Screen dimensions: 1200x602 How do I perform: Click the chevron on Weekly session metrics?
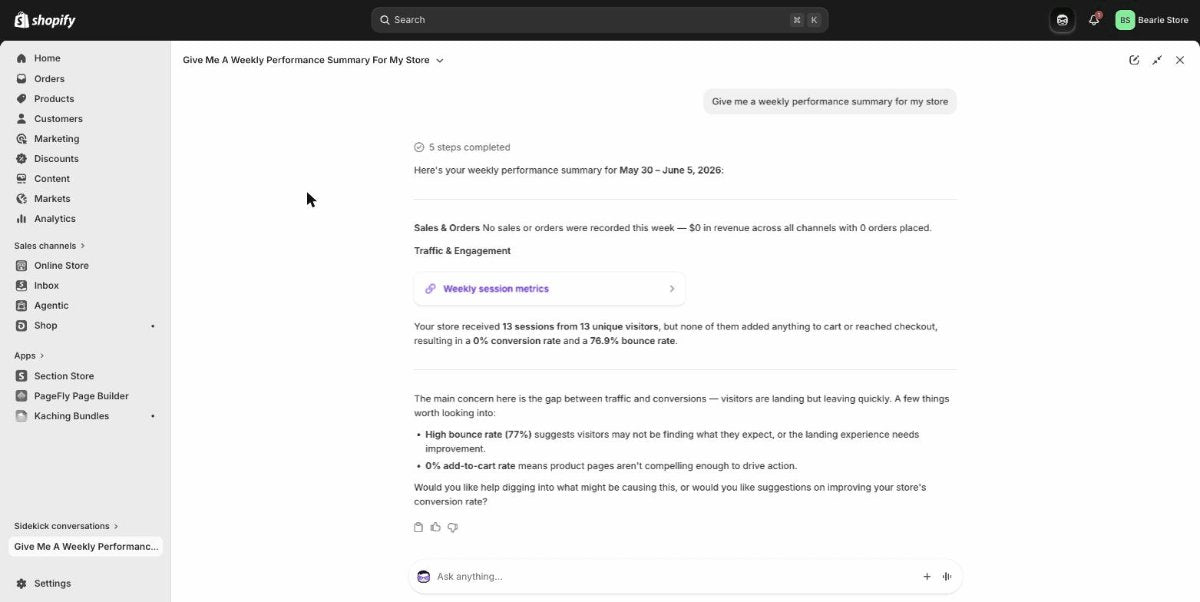click(672, 289)
